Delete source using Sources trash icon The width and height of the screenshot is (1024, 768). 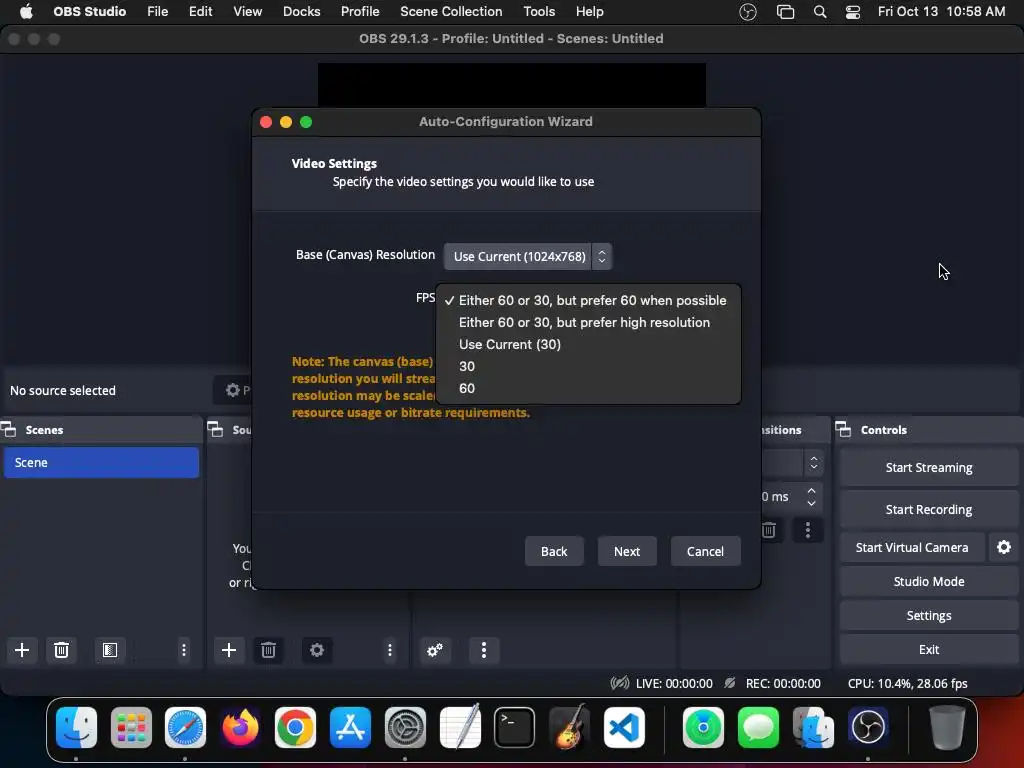[268, 650]
